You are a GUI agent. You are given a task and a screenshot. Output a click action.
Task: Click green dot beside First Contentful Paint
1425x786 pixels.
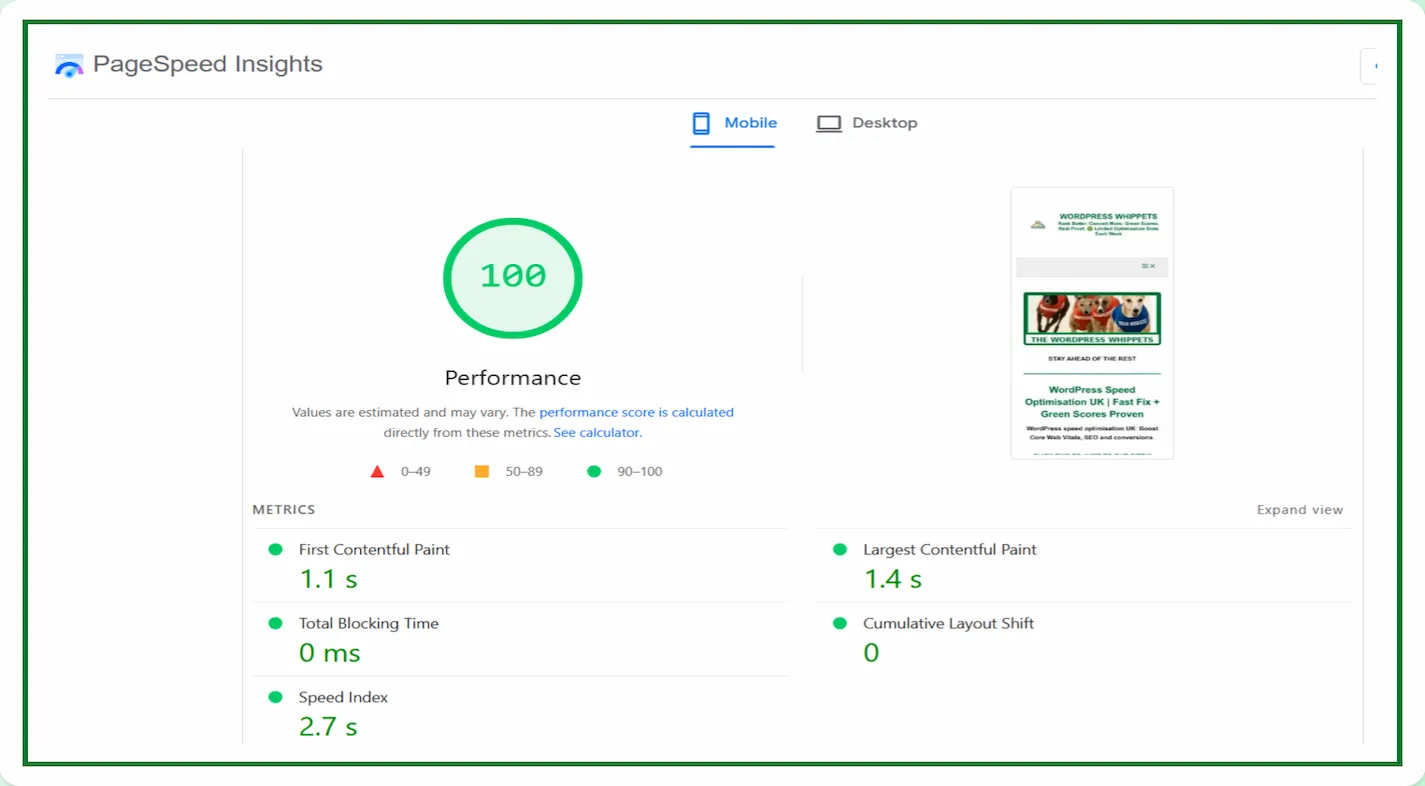tap(275, 550)
